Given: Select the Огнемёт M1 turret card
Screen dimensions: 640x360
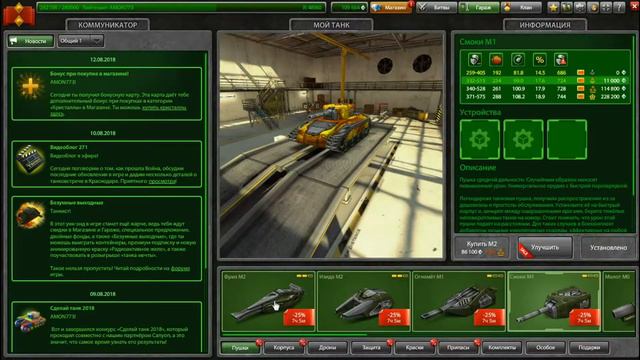Looking at the screenshot, I should pos(459,301).
